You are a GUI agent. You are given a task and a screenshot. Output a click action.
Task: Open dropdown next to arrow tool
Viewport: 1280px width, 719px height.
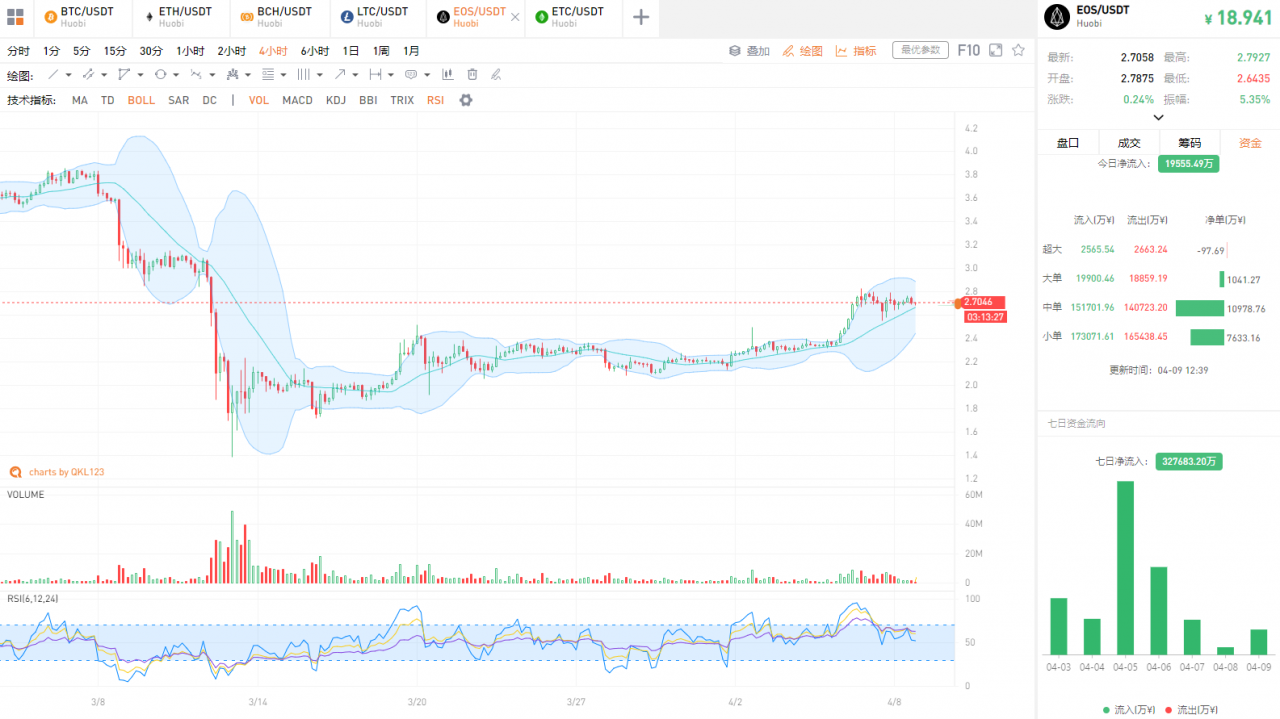(355, 75)
